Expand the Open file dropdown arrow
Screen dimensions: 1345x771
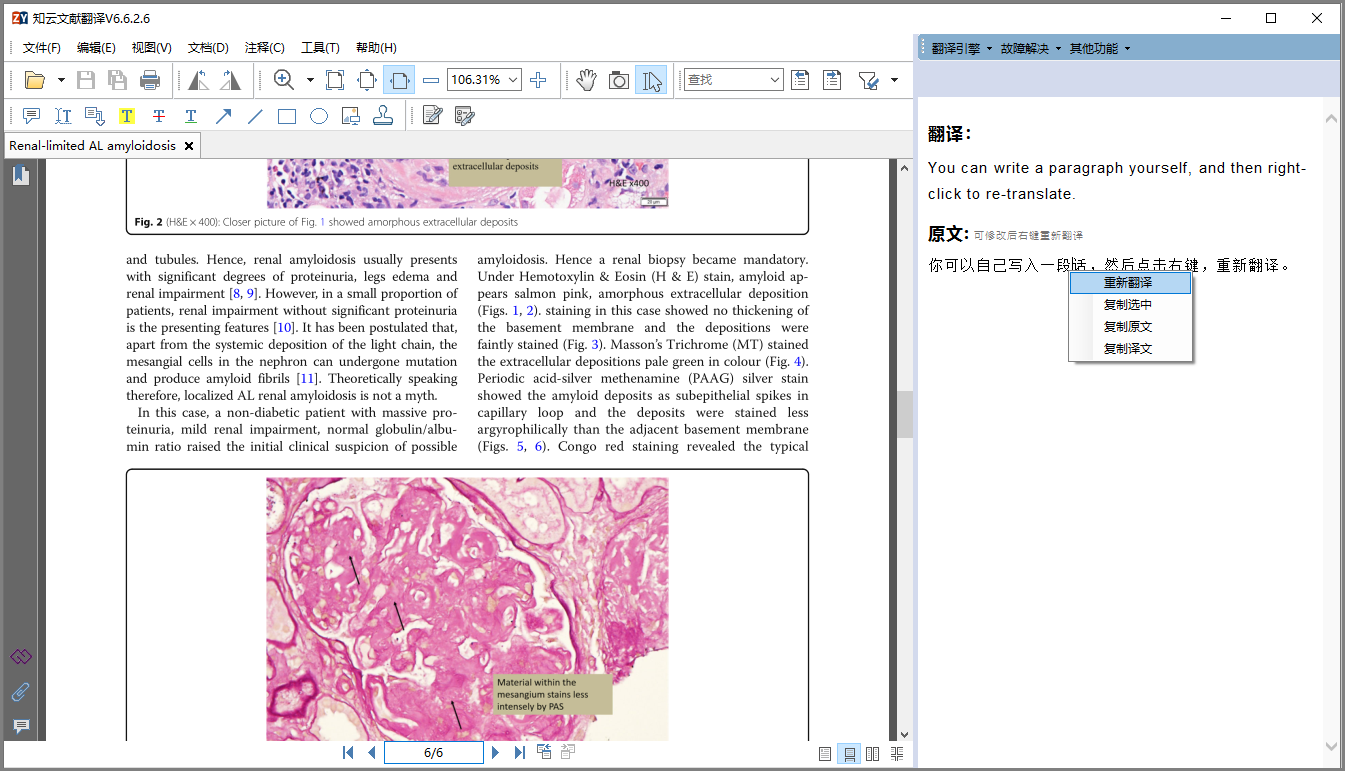tap(61, 80)
